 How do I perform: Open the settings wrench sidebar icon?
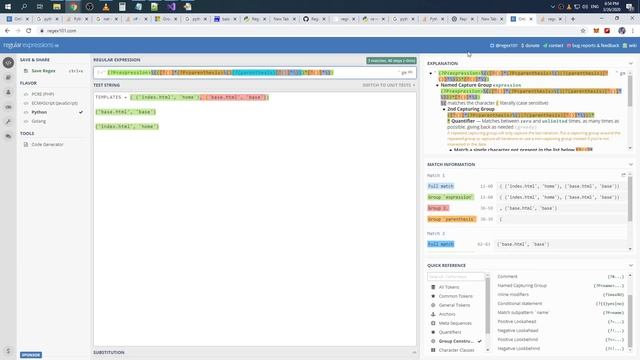pos(8,122)
